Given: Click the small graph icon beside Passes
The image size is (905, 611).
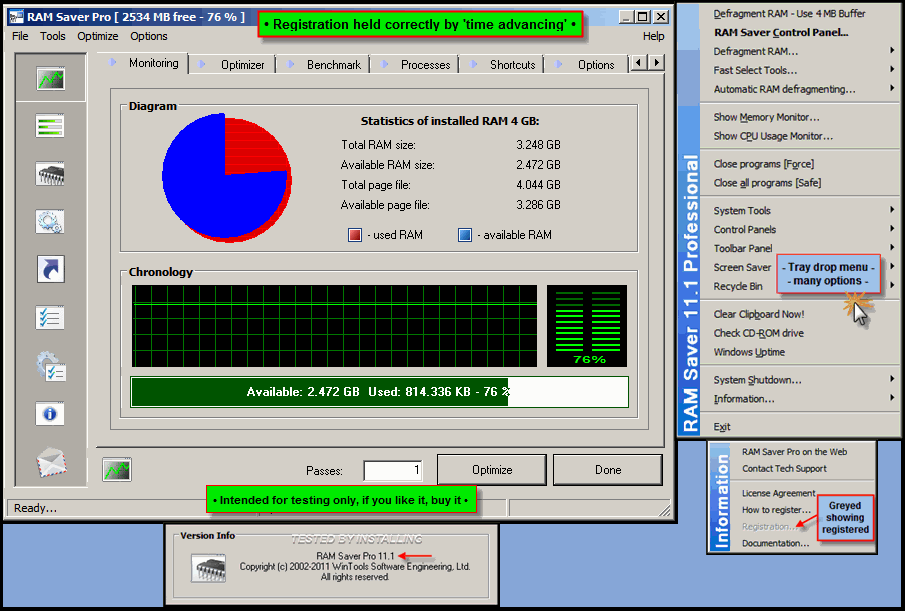Looking at the screenshot, I should point(117,469).
